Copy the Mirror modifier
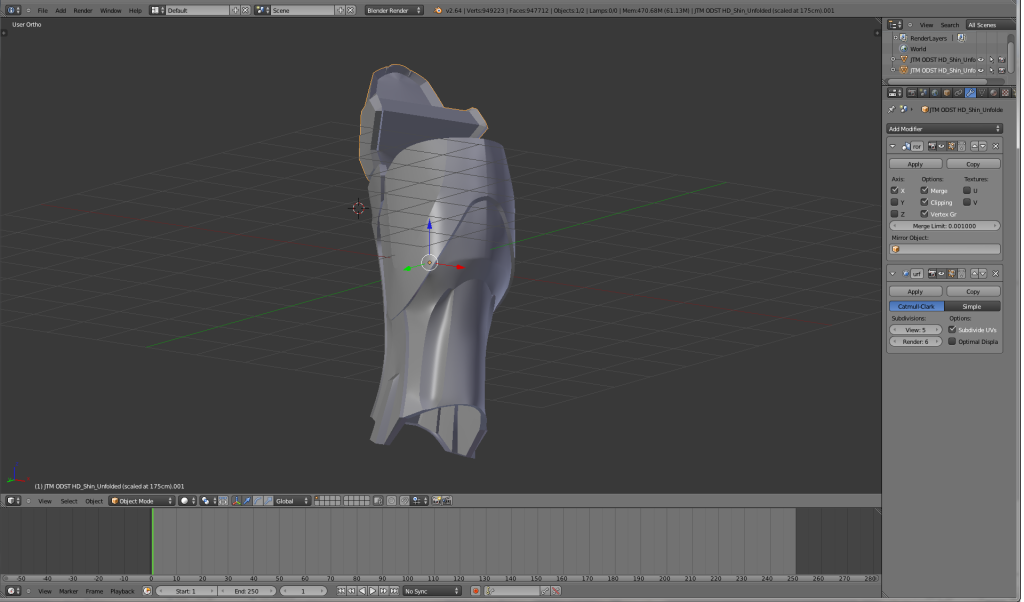 coord(973,164)
